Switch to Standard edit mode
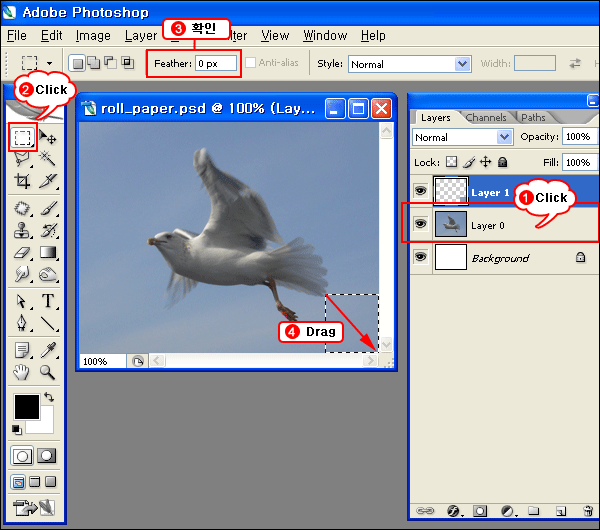The height and width of the screenshot is (530, 600). pos(22,456)
